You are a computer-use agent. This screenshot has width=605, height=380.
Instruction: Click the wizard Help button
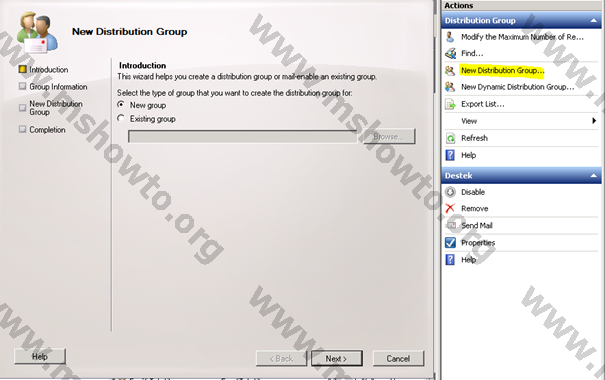tap(40, 356)
